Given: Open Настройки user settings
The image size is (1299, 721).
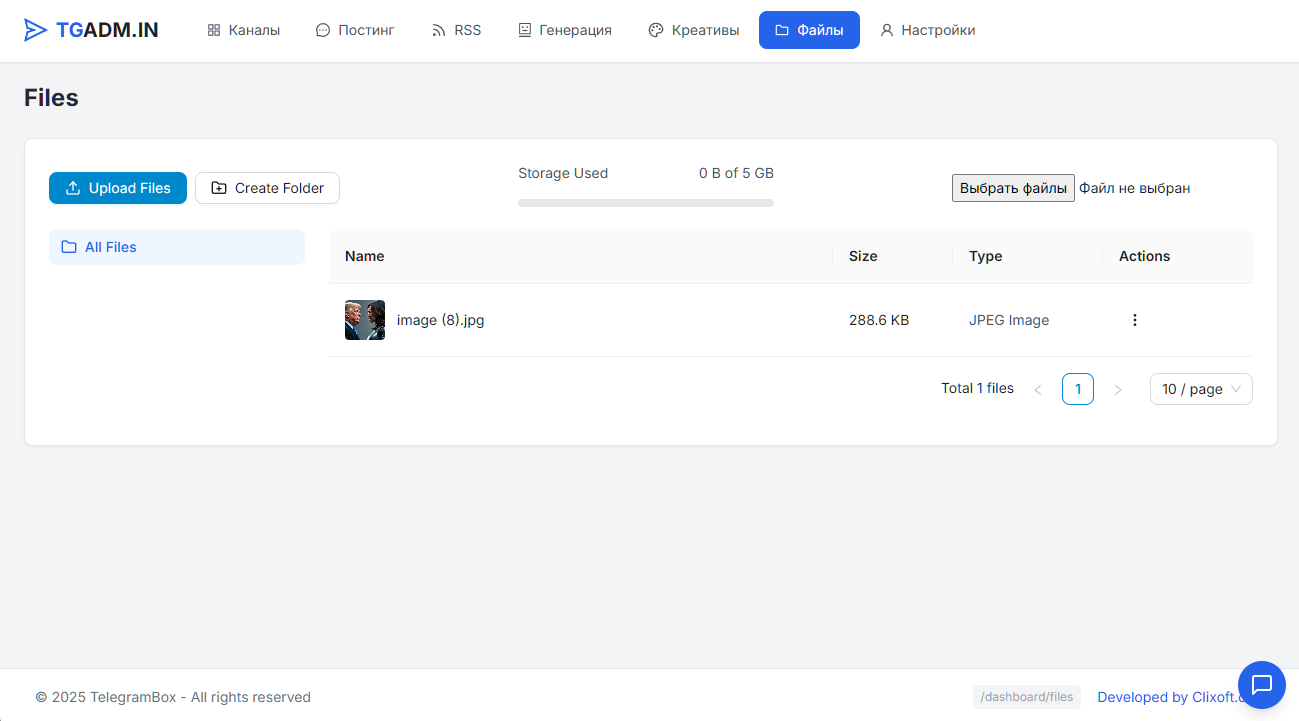Looking at the screenshot, I should coord(927,30).
